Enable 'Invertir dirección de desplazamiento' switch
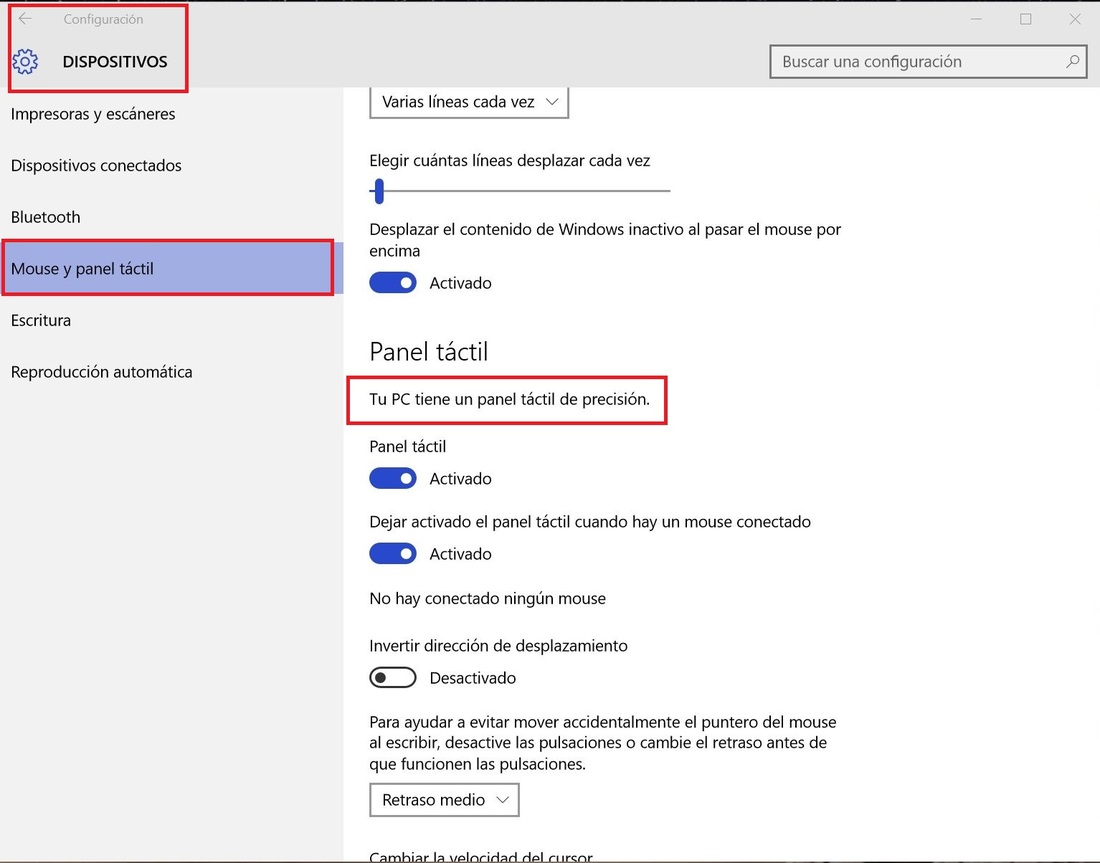Screen dimensions: 1100x863 pos(393,678)
